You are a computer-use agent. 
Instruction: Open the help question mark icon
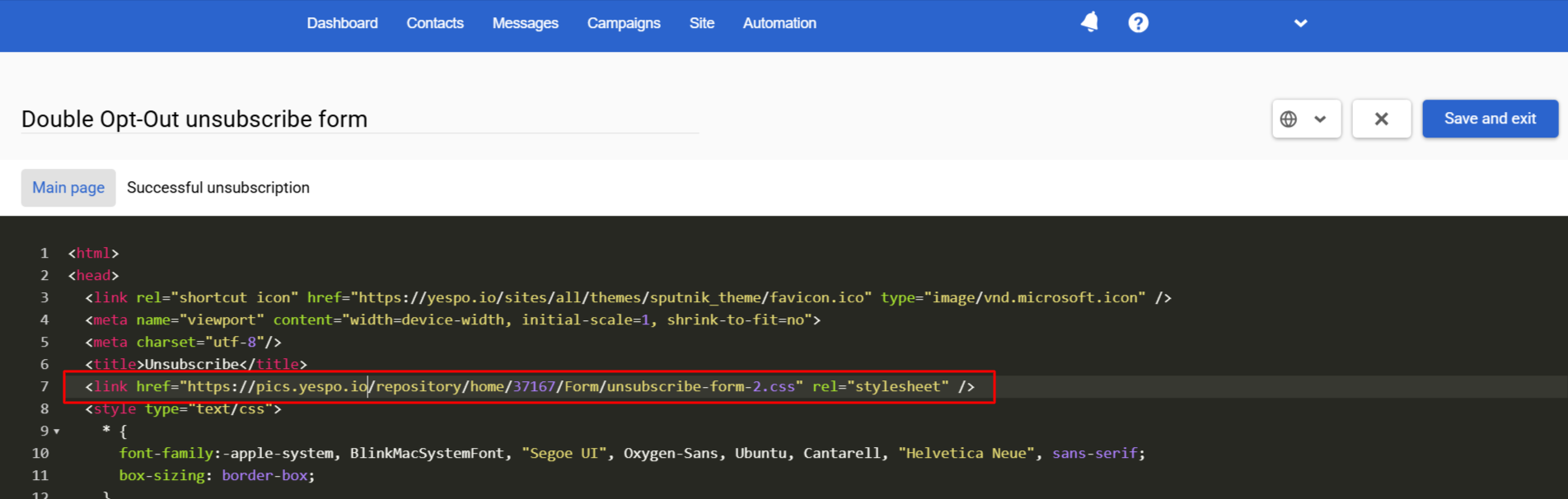click(1138, 23)
